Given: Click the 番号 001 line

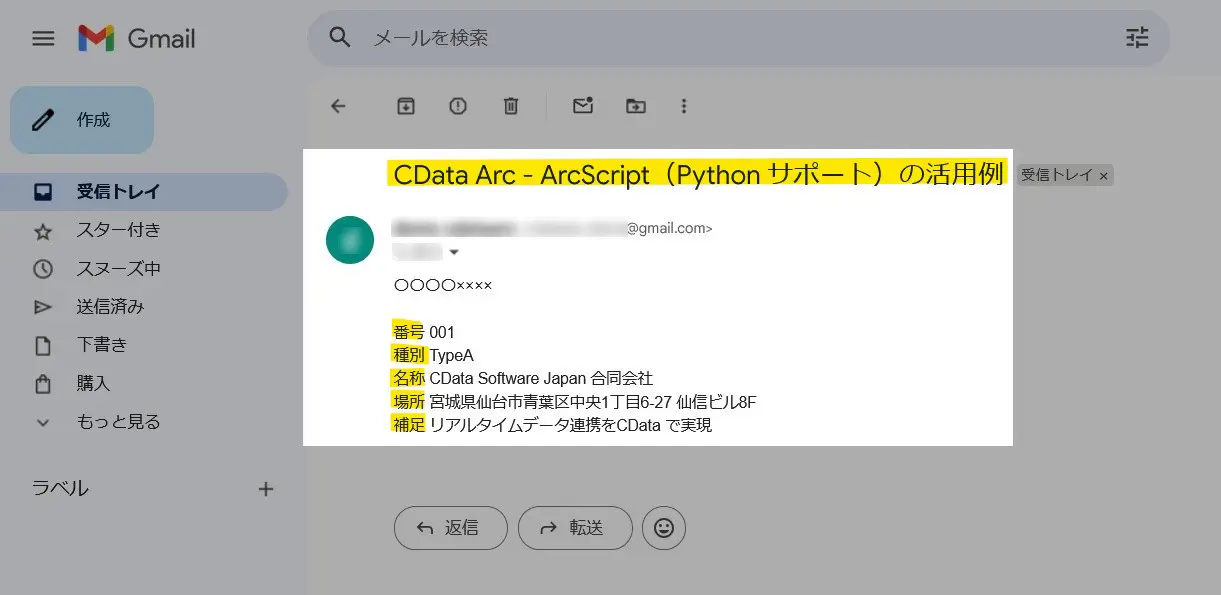Looking at the screenshot, I should pyautogui.click(x=423, y=332).
